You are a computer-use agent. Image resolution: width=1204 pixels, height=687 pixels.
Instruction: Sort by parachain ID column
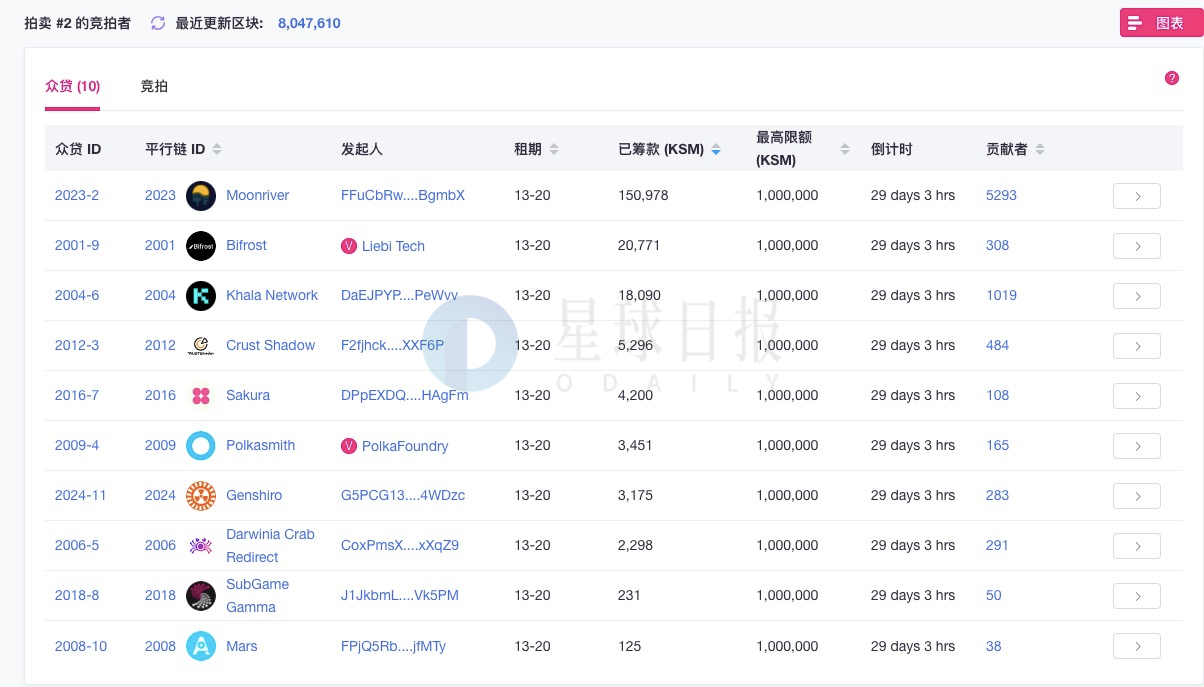pos(217,149)
